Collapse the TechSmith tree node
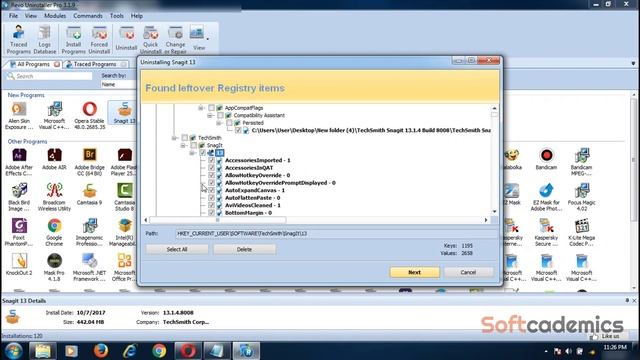Viewport: 640px width, 360px height. point(174,138)
